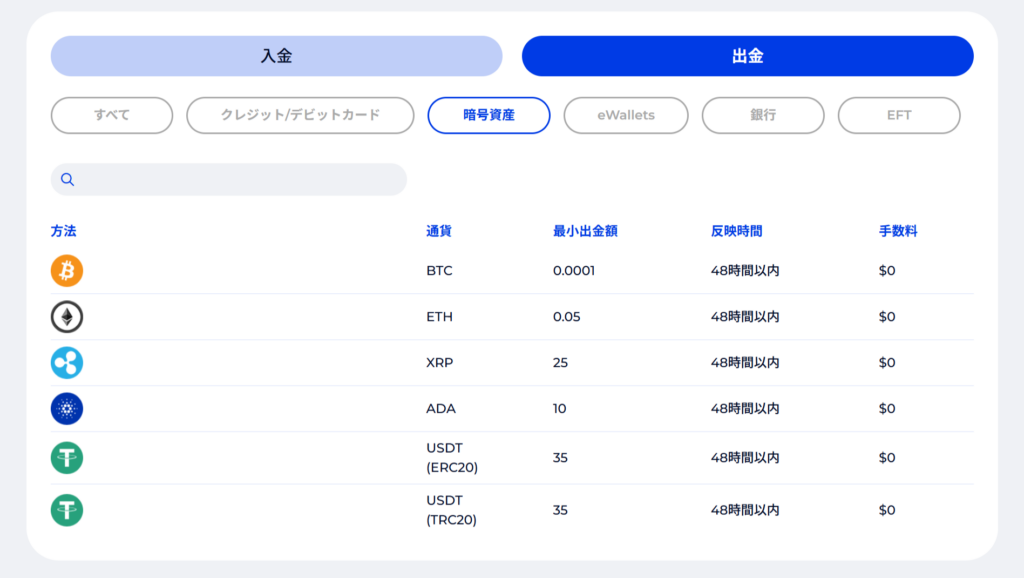Filter methods by 銀行

[x=763, y=115]
